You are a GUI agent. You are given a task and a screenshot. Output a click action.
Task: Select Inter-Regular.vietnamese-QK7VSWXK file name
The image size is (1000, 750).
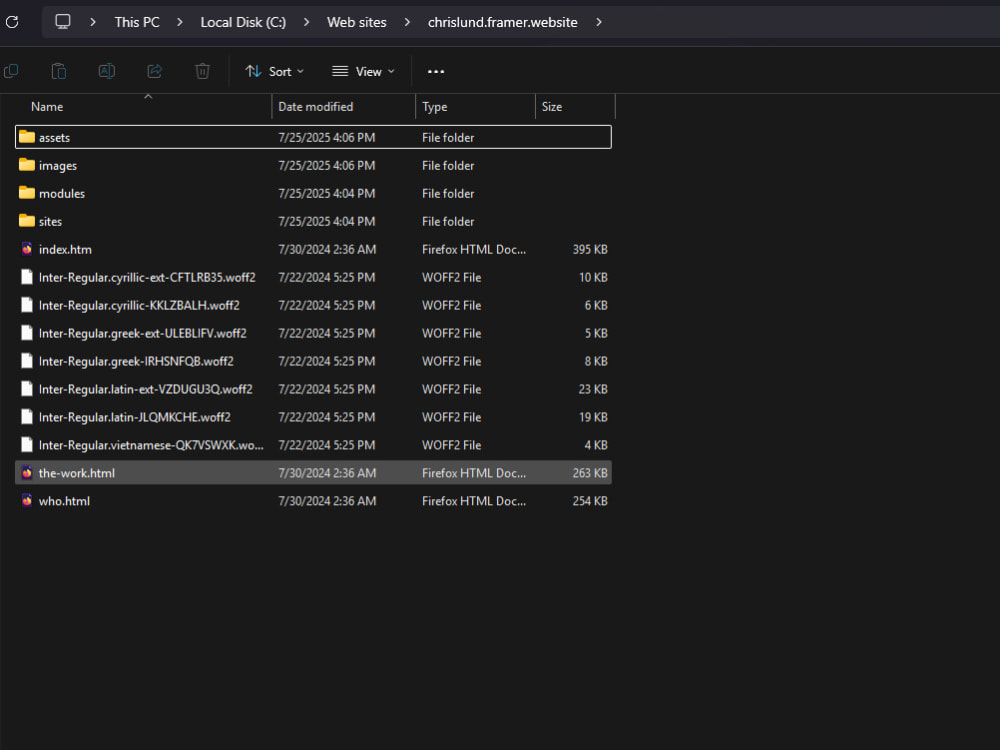pos(151,445)
